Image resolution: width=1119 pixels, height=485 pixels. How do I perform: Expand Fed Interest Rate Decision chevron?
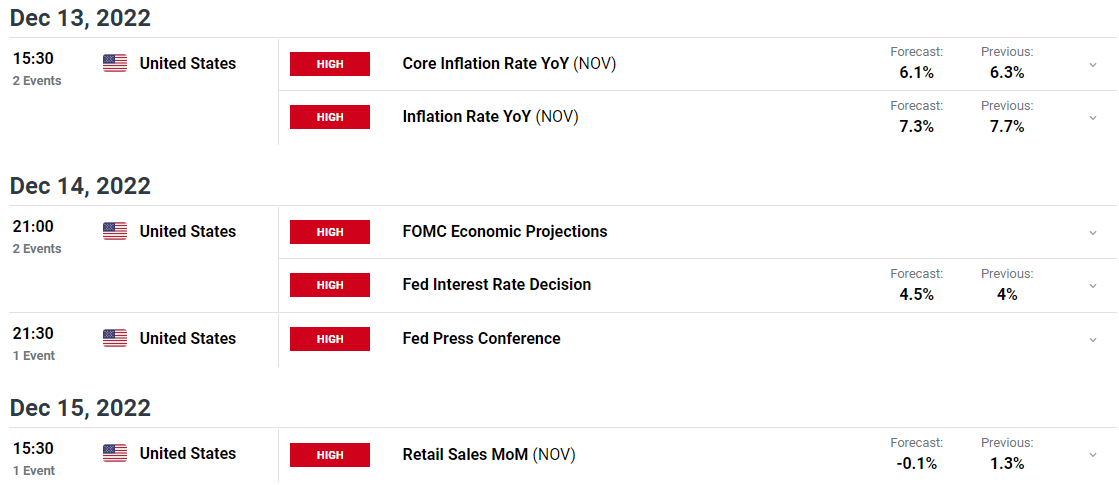tap(1093, 285)
